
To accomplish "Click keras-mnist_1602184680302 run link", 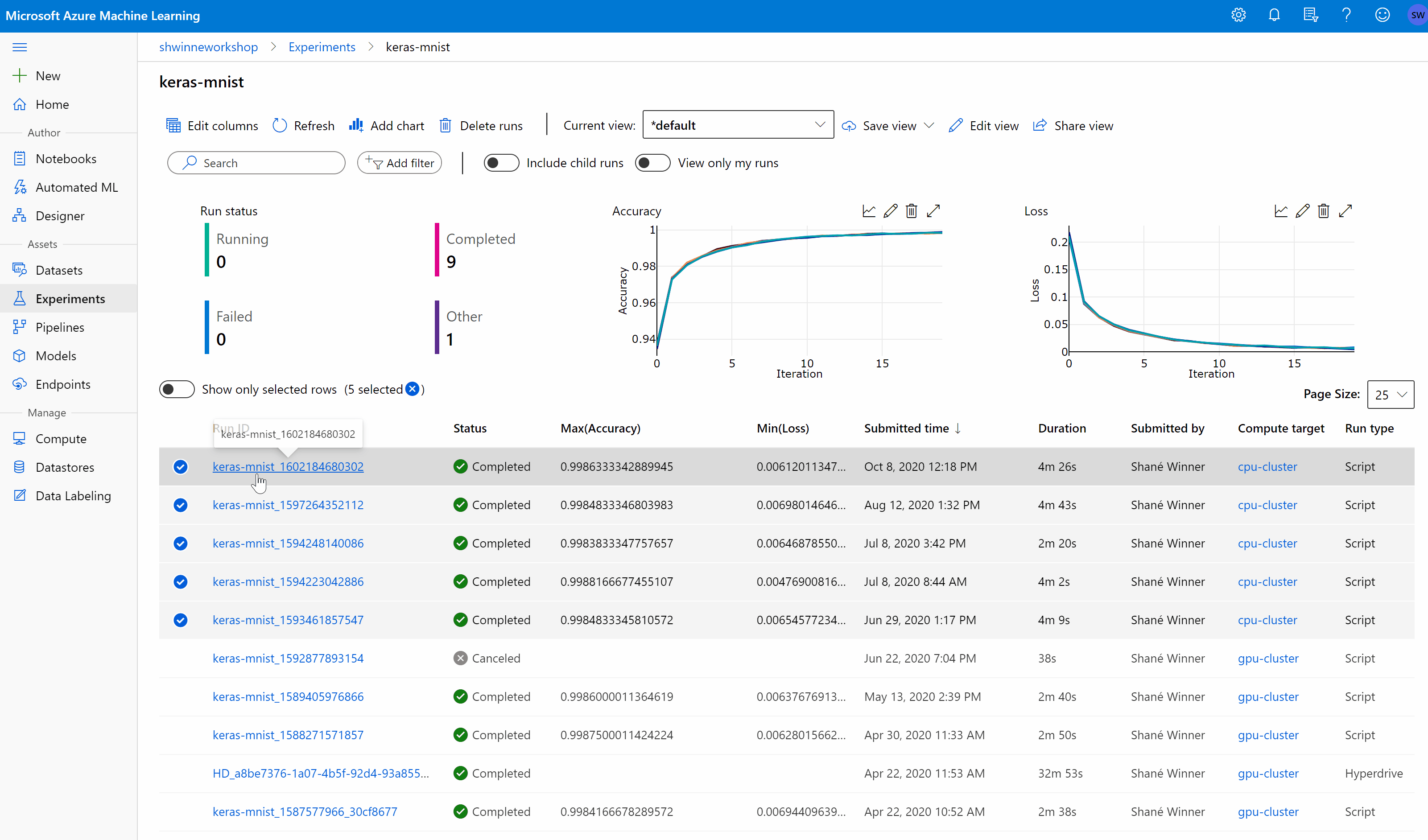I will coord(288,466).
